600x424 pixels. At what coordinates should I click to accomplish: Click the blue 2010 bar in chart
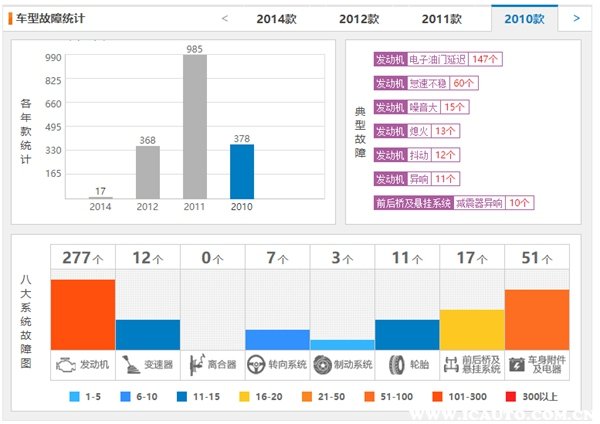(242, 171)
